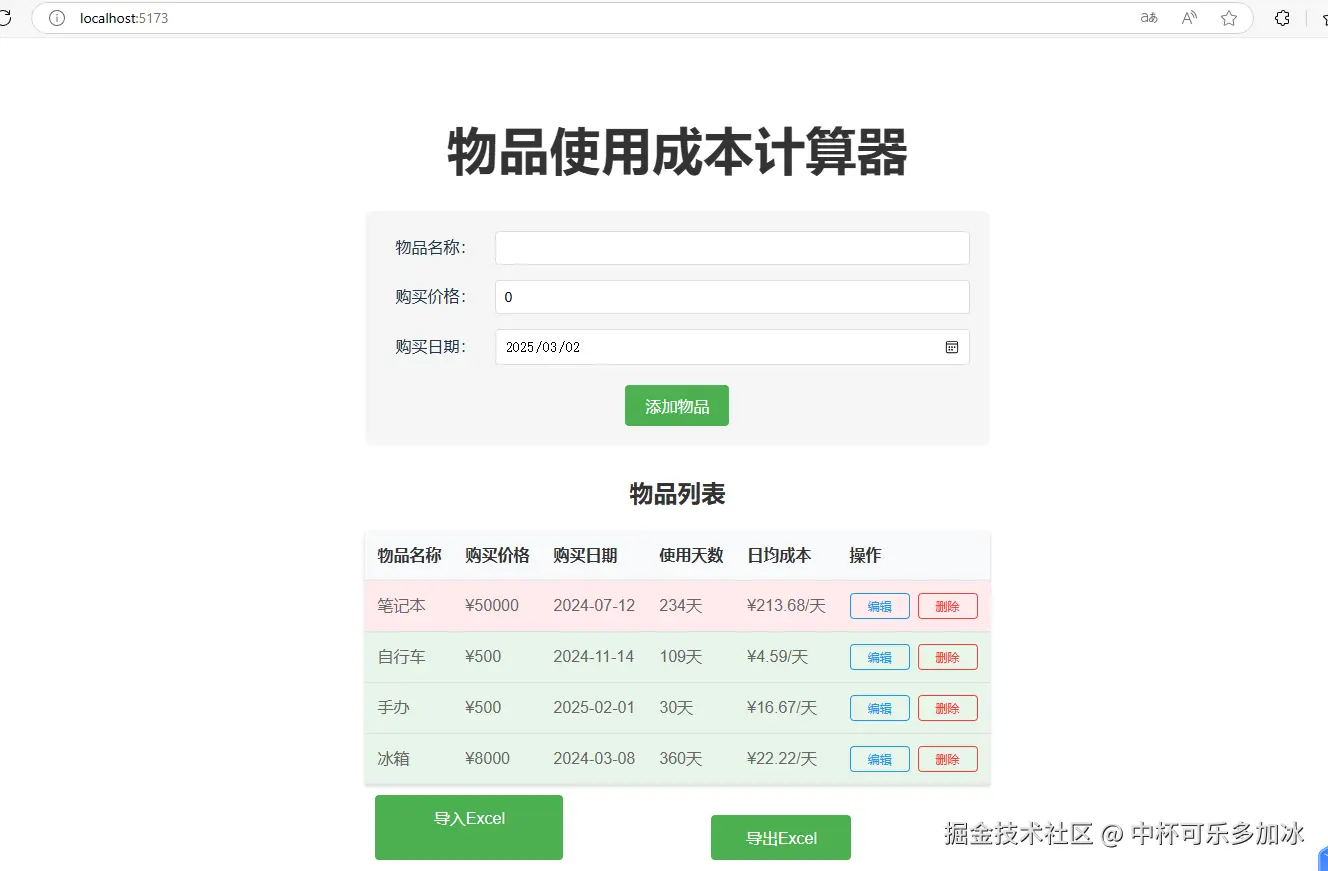Image resolution: width=1328 pixels, height=871 pixels.
Task: Focus the 物品名称 input field
Action: click(x=732, y=248)
